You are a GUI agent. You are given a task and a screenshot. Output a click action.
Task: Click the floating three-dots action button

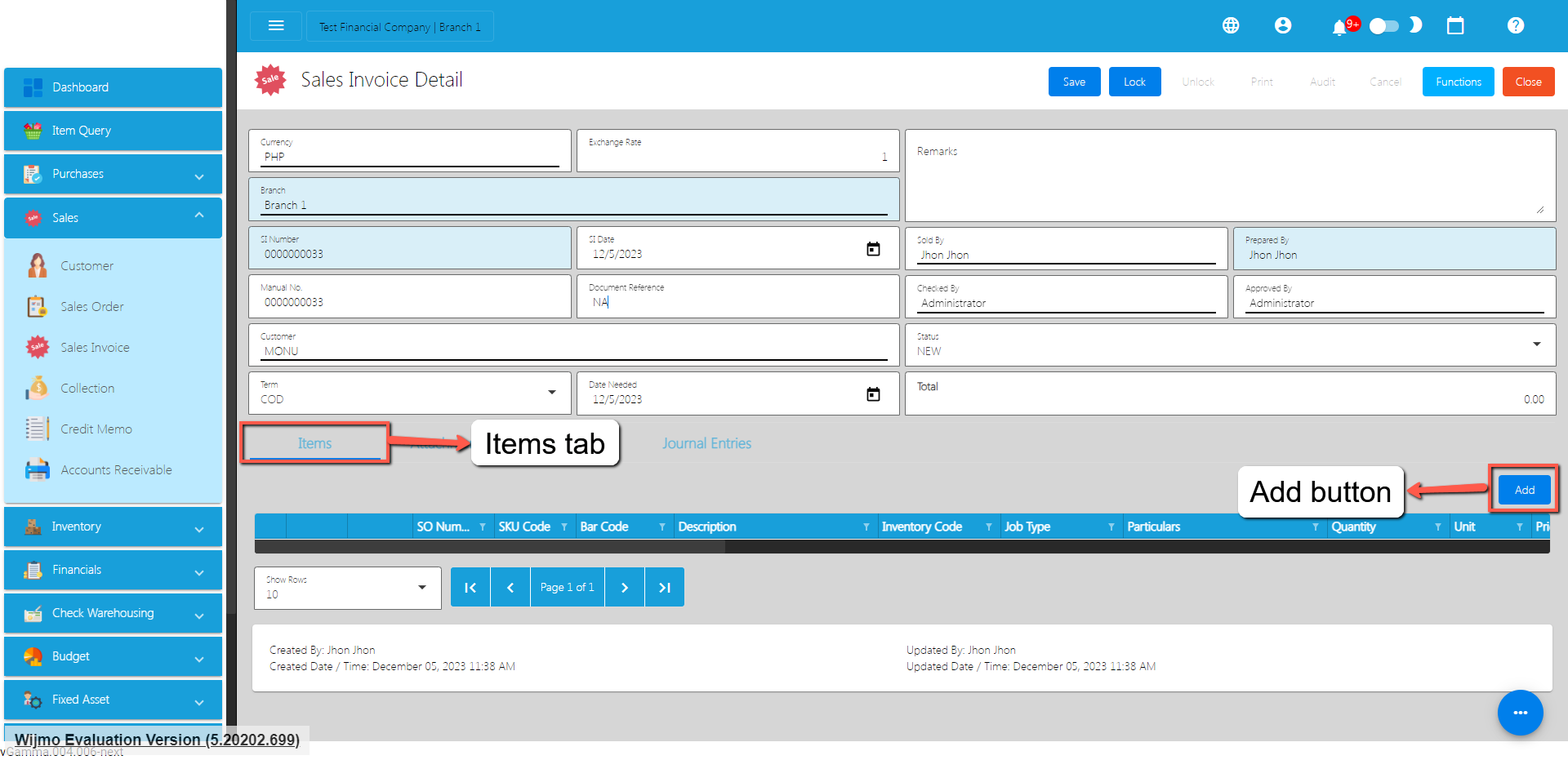coord(1520,713)
